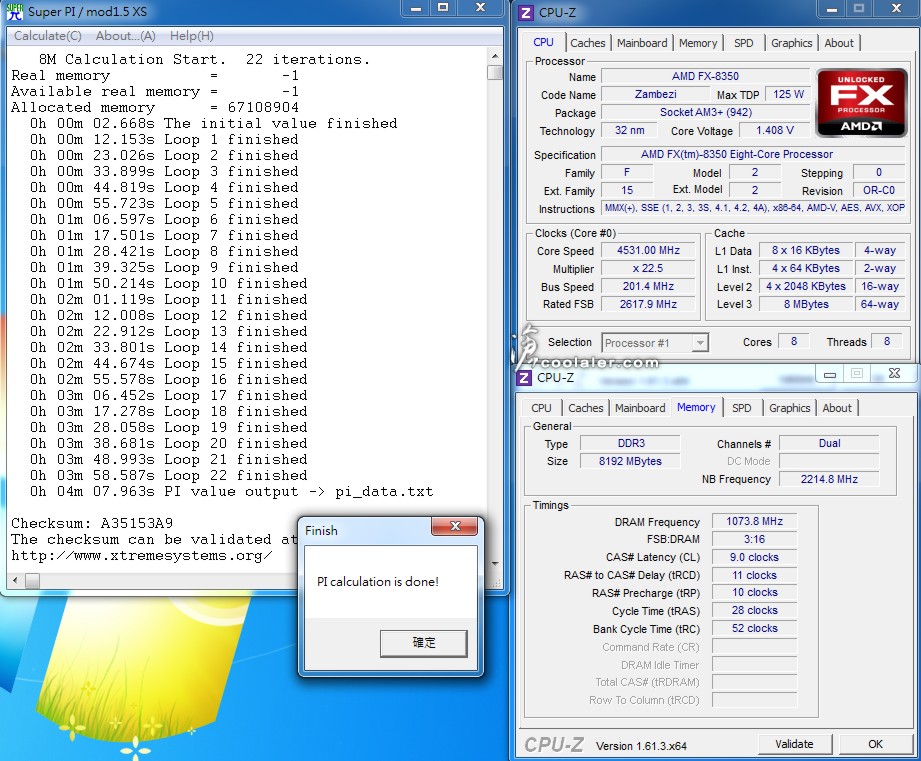Screen dimensions: 921x761
Task: Click the Core Speed value 4531.00 MHz
Action: coord(648,251)
